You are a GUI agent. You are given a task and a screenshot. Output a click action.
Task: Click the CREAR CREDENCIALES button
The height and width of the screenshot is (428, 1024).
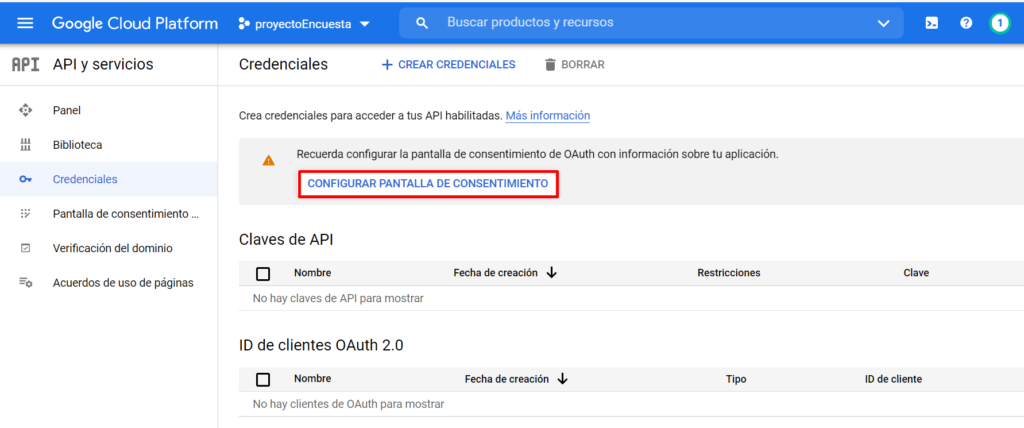pos(448,65)
